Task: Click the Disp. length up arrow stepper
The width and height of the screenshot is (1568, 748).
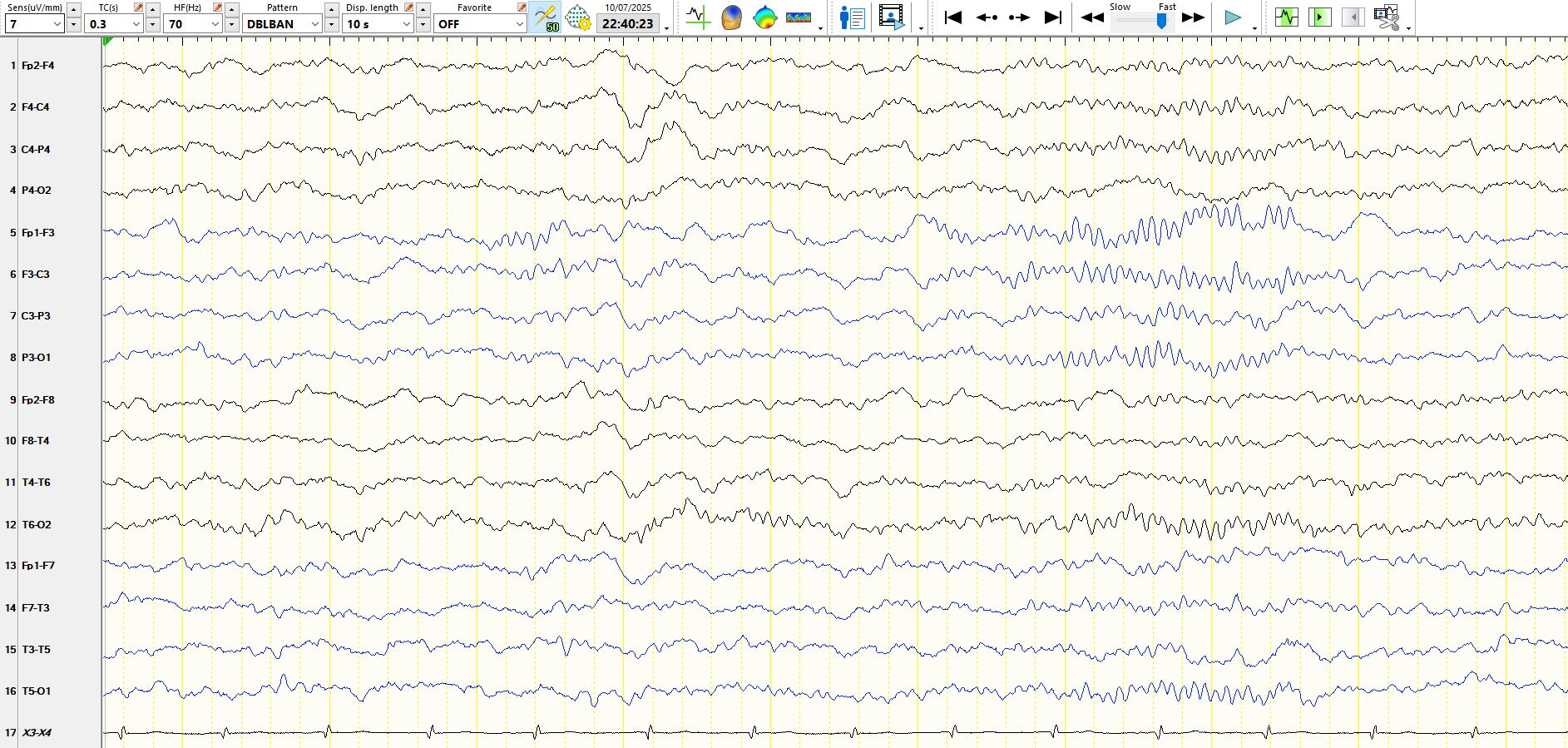Action: point(423,9)
